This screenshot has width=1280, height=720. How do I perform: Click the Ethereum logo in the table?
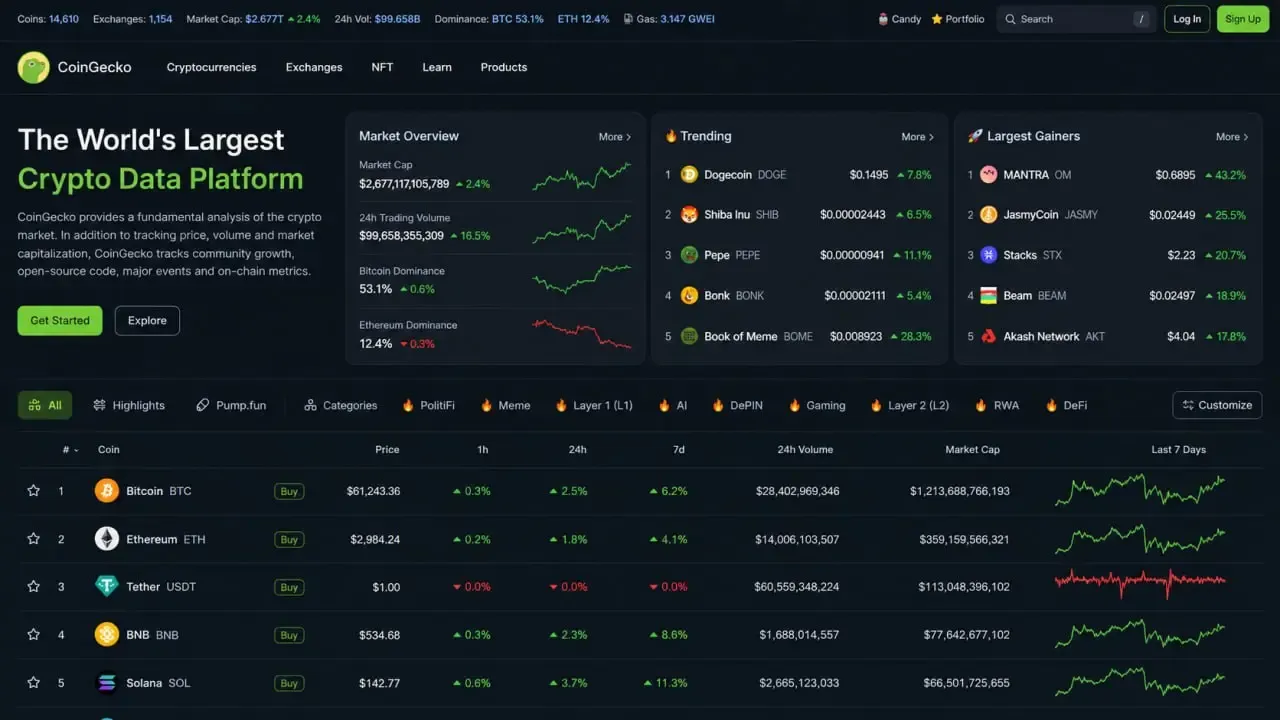(106, 539)
